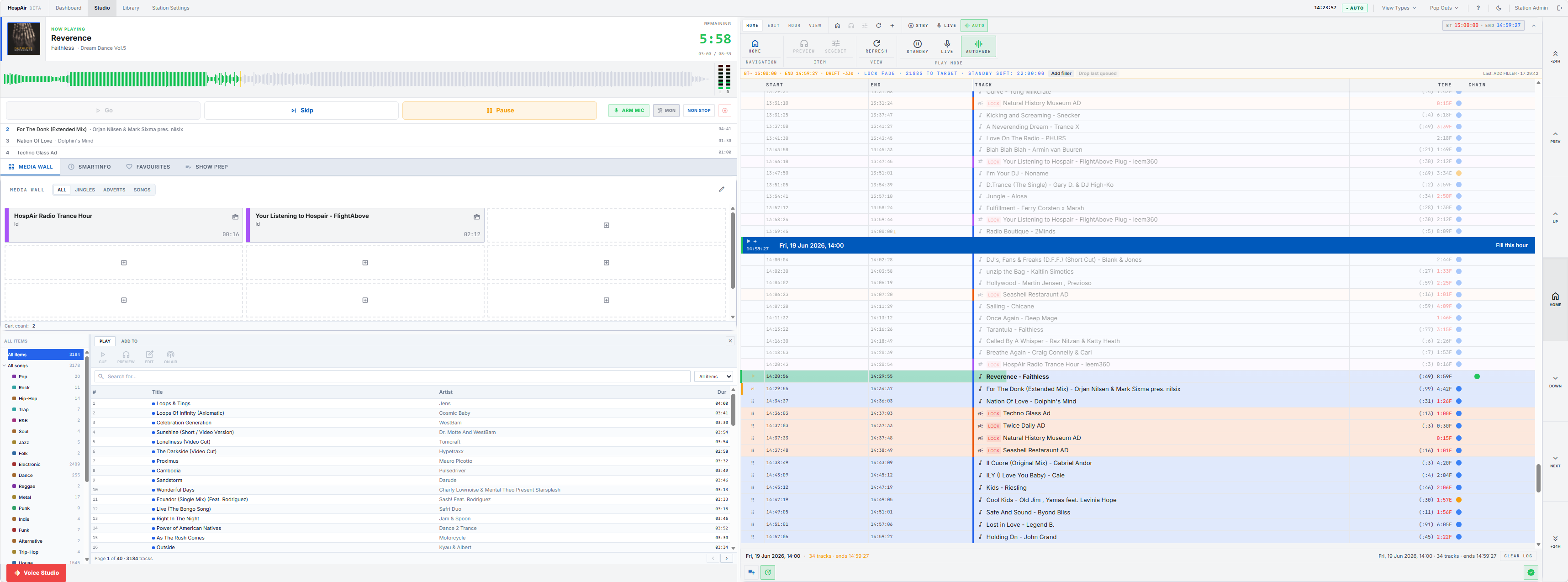Viewport: 1568px width, 582px height.
Task: Skip the currently playing track
Action: 301,110
